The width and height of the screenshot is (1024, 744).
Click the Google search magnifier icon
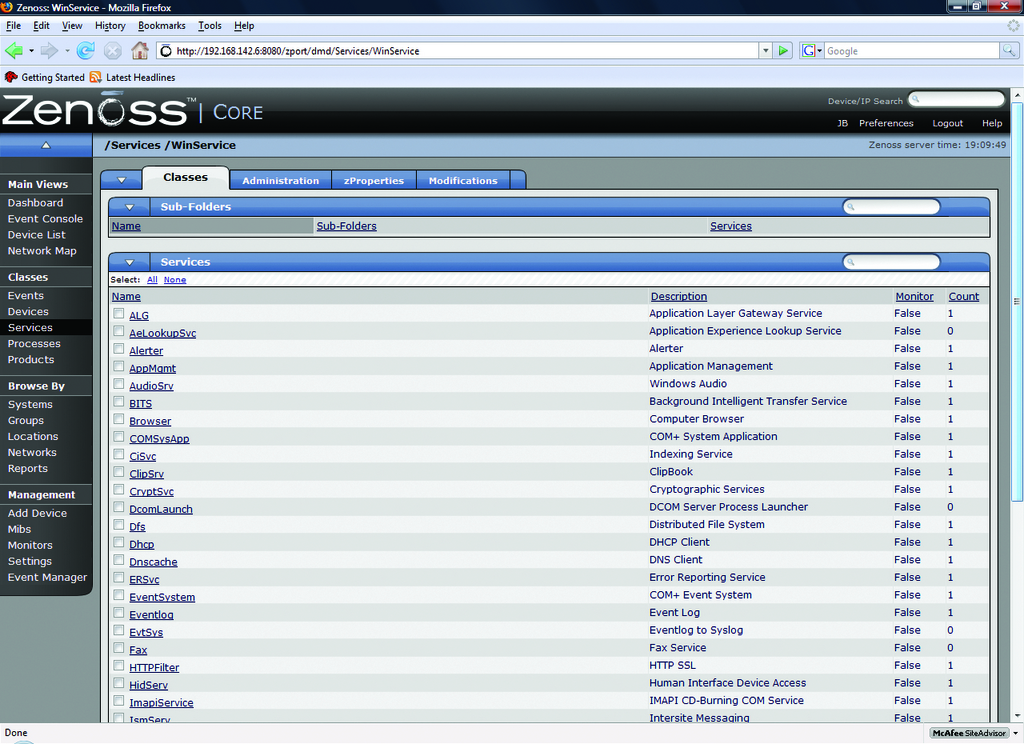tap(1011, 50)
